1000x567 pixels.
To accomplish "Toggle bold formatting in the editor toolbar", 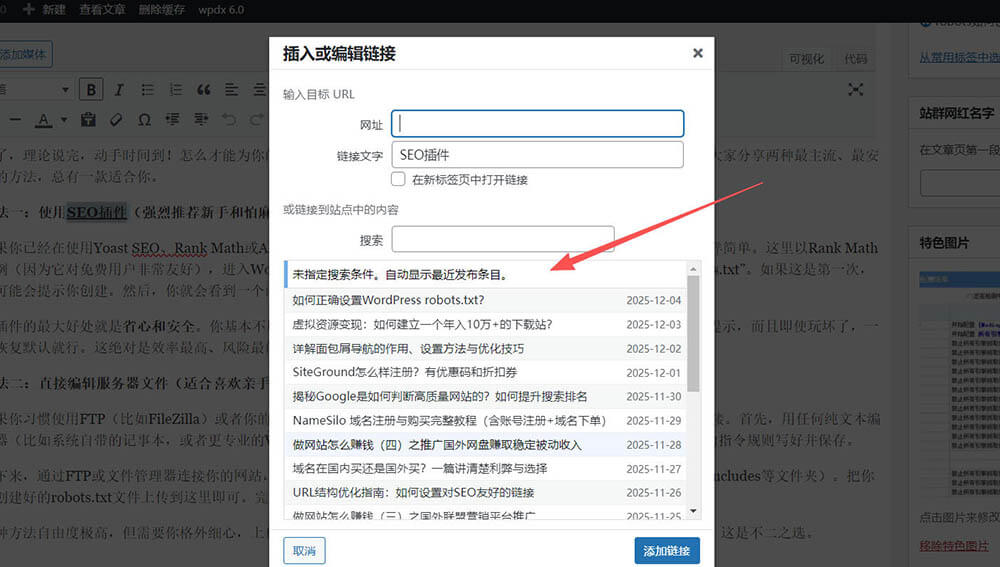I will [x=92, y=90].
